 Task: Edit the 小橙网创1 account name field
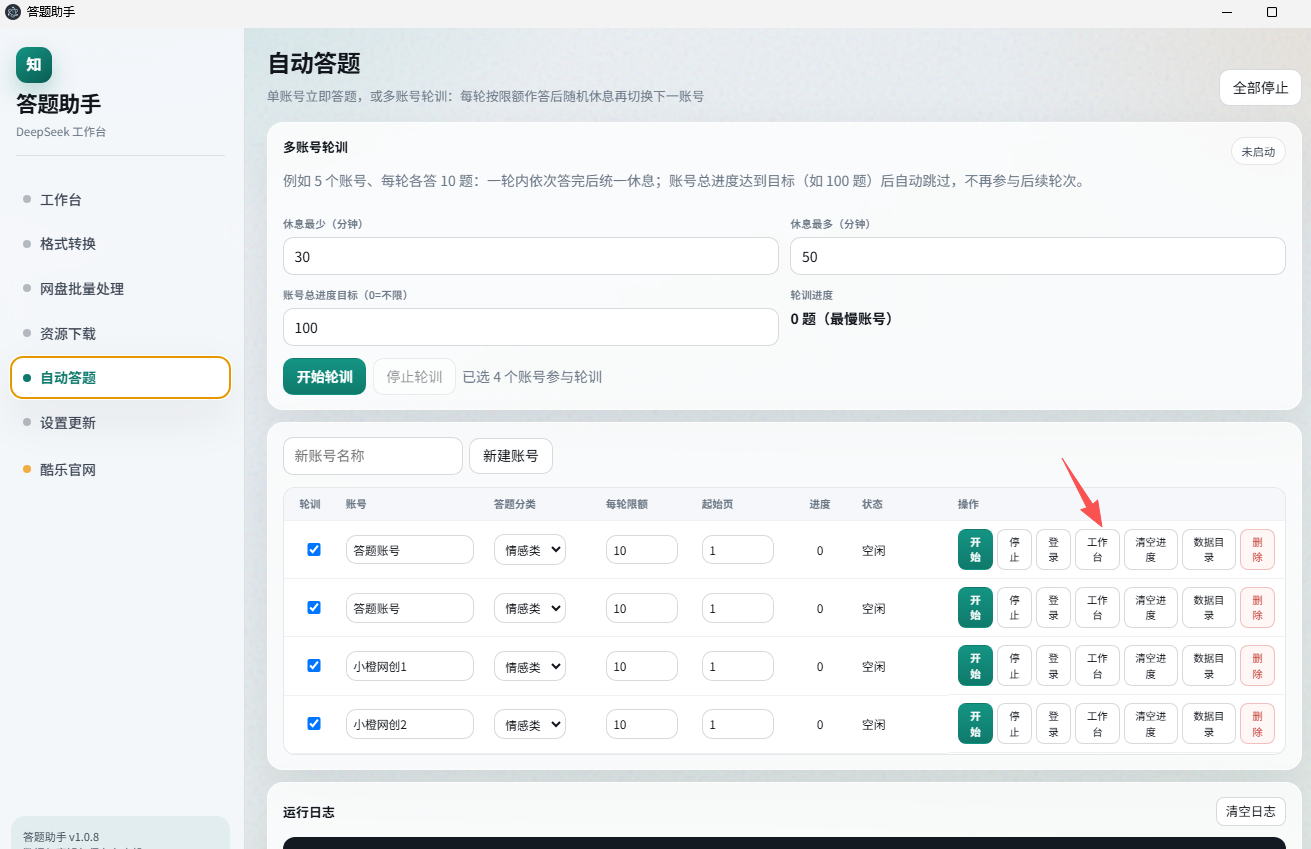click(x=410, y=666)
